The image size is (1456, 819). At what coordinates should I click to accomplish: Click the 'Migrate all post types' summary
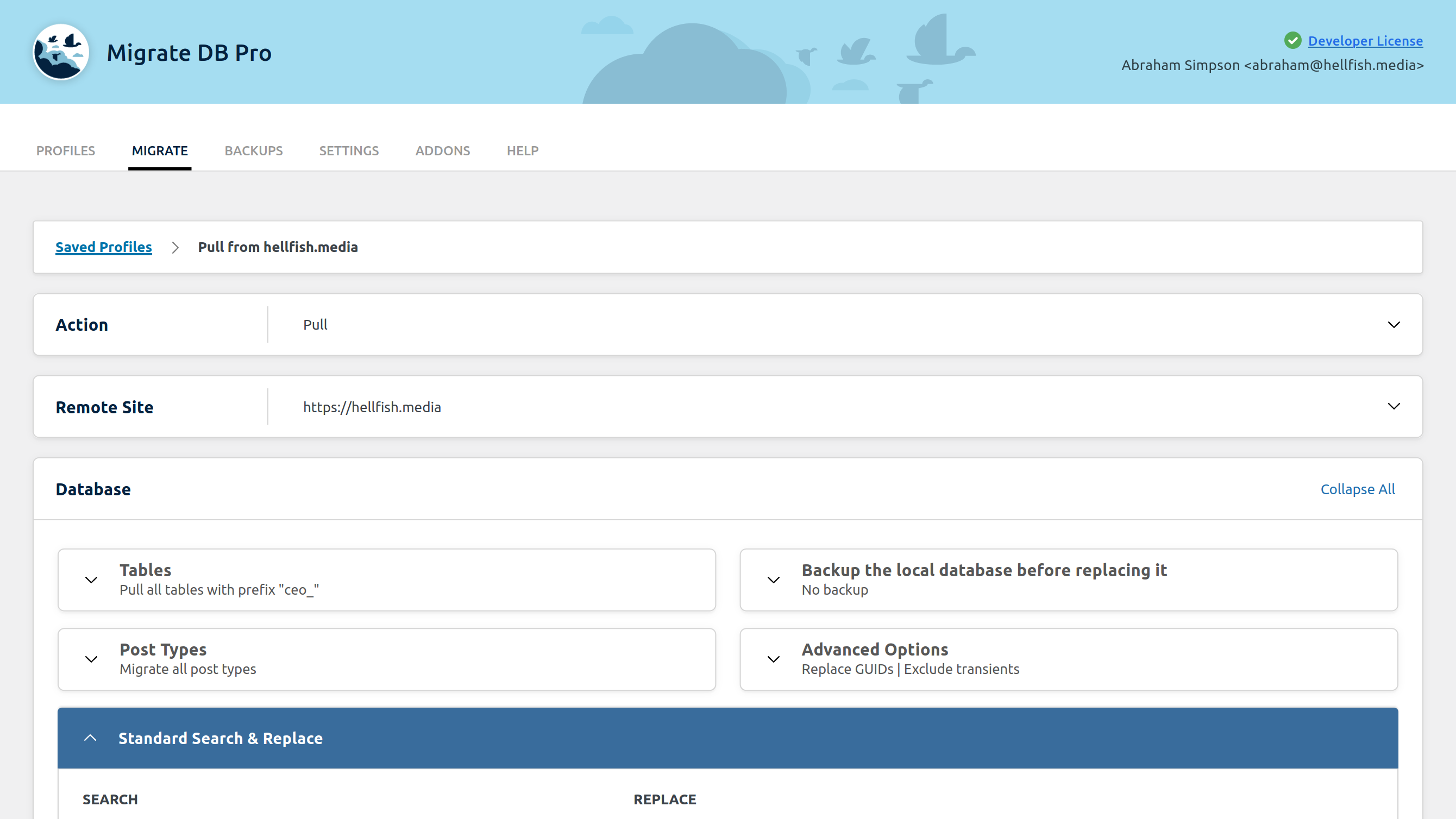point(187,669)
